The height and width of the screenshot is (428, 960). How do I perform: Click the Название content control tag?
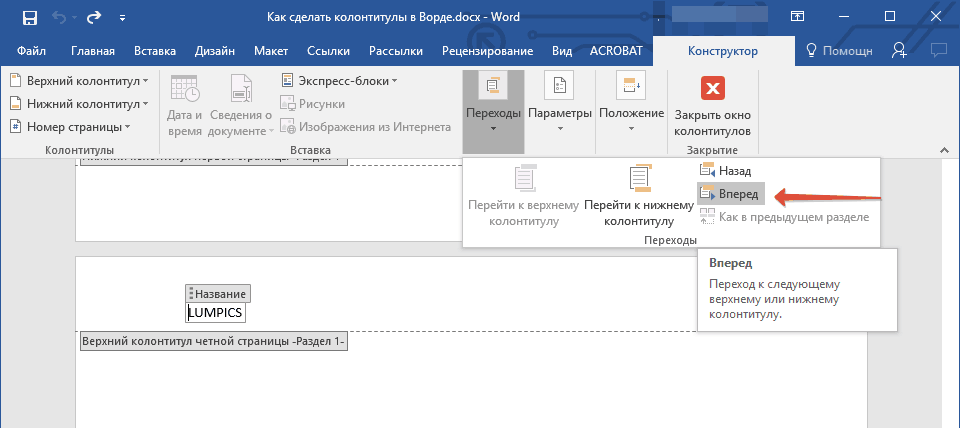[219, 293]
